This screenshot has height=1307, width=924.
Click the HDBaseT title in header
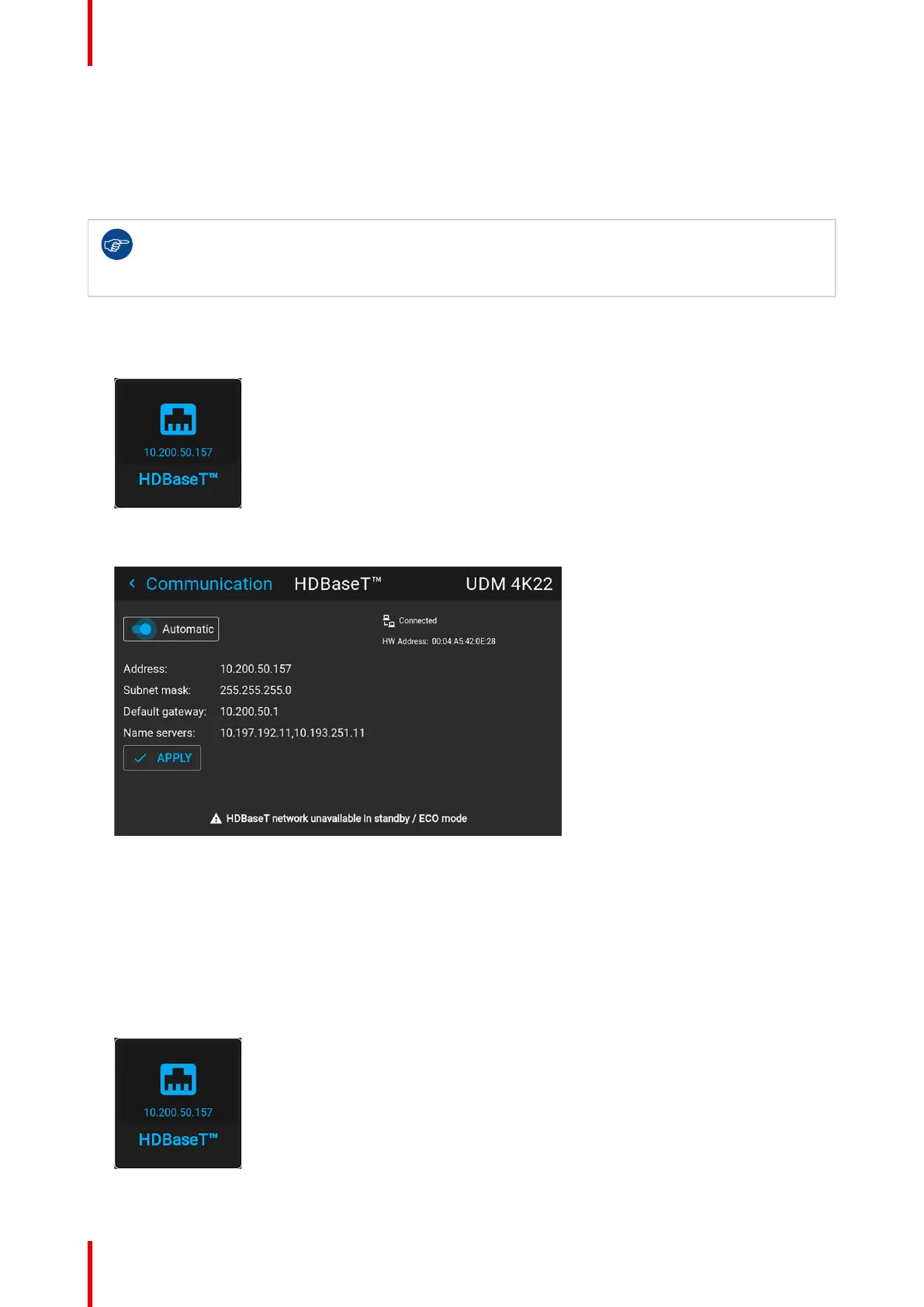click(x=337, y=584)
